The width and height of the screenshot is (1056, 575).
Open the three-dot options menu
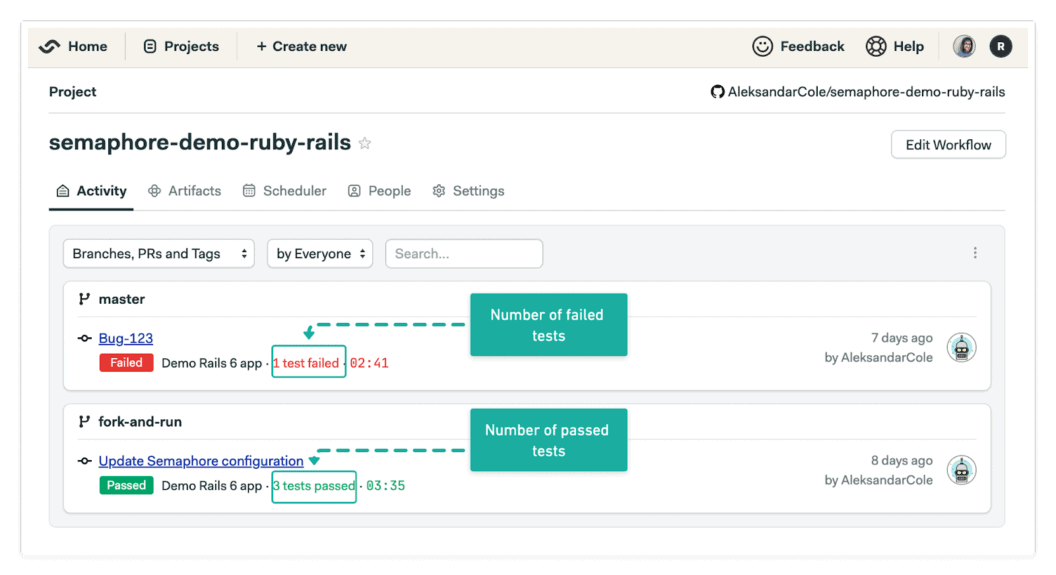pos(975,253)
